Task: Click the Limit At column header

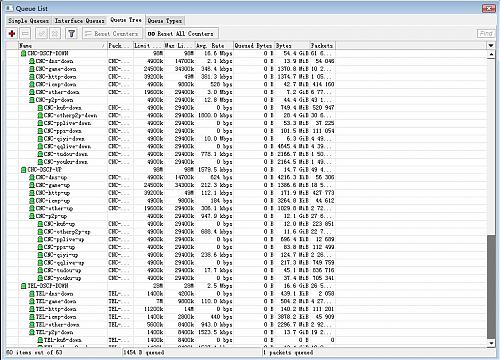Action: click(148, 45)
